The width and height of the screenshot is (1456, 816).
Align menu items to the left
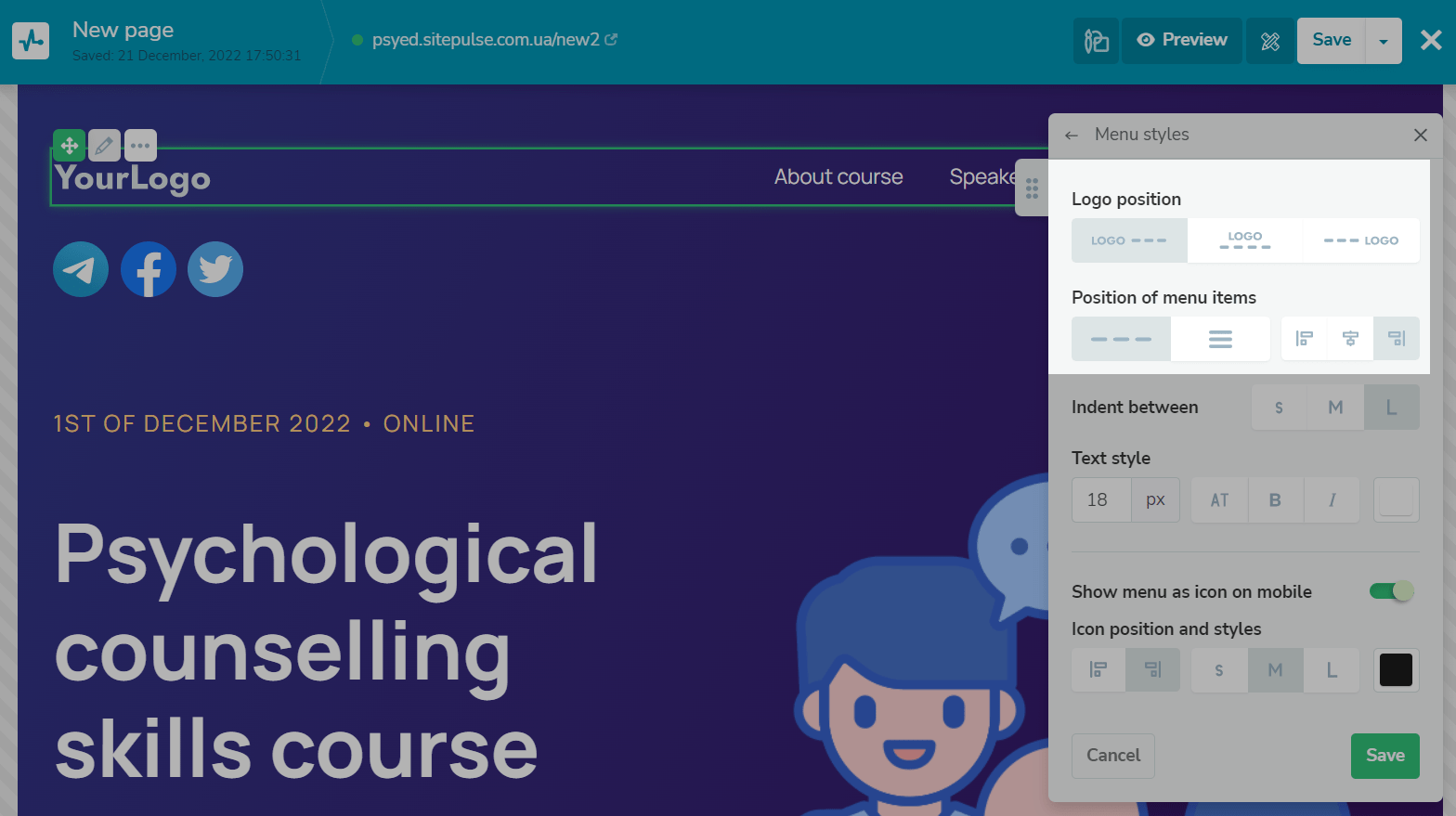(x=1304, y=339)
